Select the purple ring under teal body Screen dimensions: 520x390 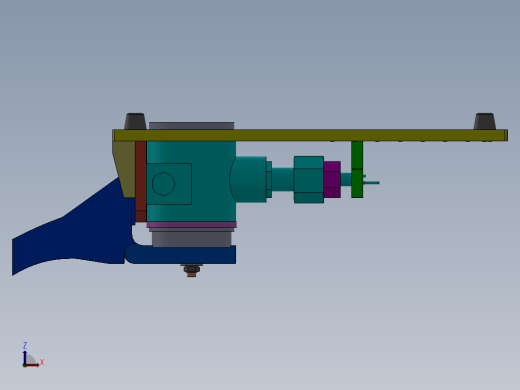[x=192, y=225]
